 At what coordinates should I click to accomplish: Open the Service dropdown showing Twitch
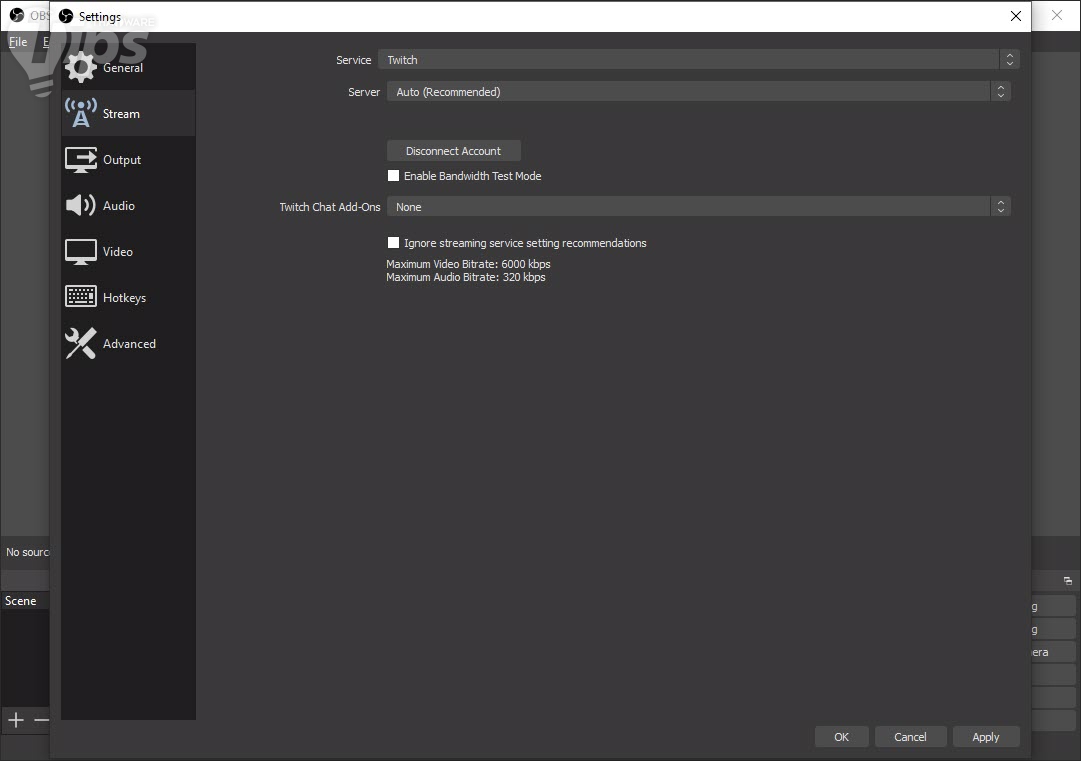coord(699,60)
